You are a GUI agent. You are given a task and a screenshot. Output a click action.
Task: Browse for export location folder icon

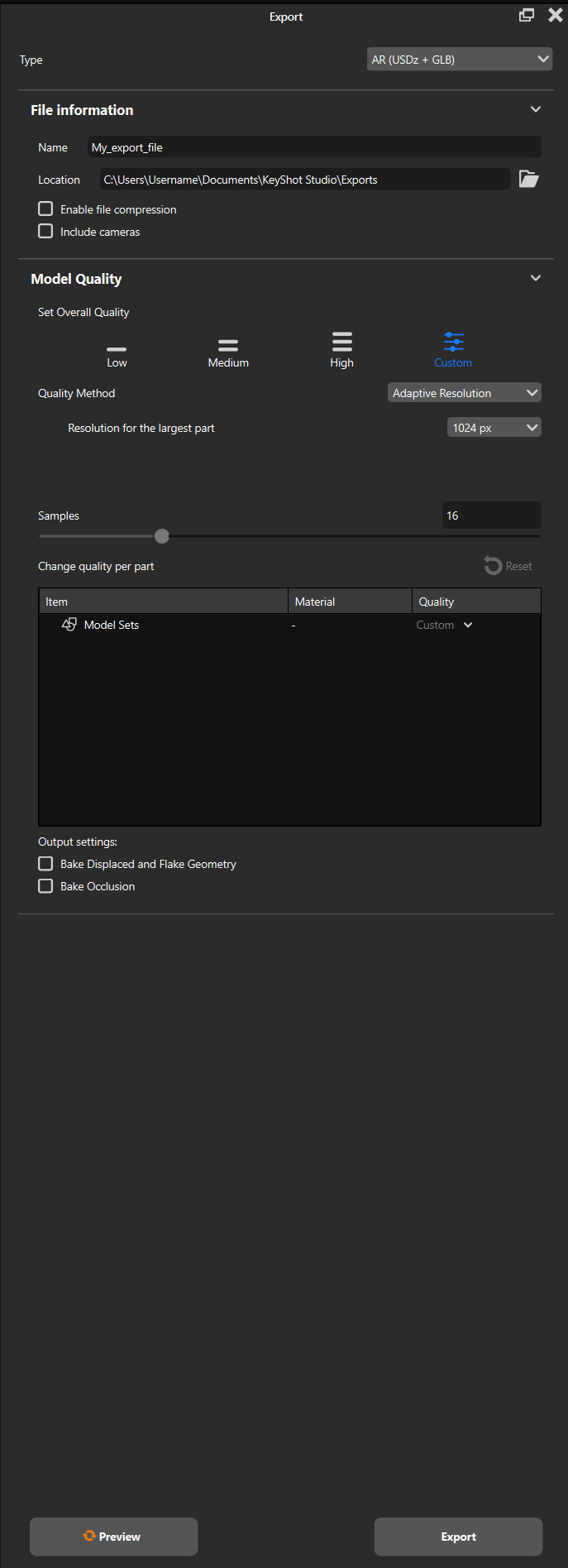528,179
